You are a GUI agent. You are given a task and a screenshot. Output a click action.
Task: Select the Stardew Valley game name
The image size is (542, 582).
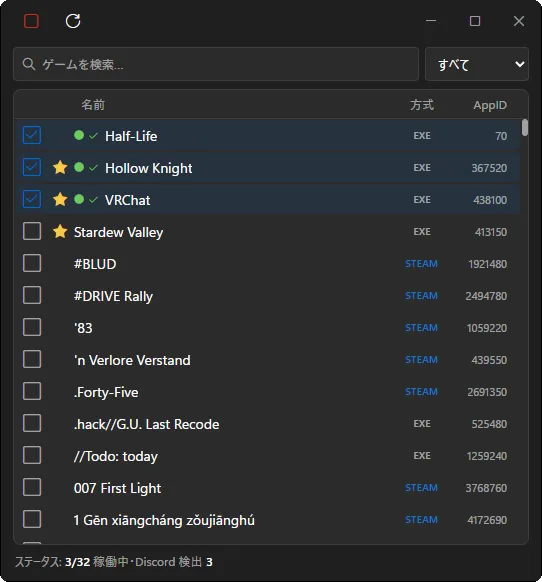(118, 232)
